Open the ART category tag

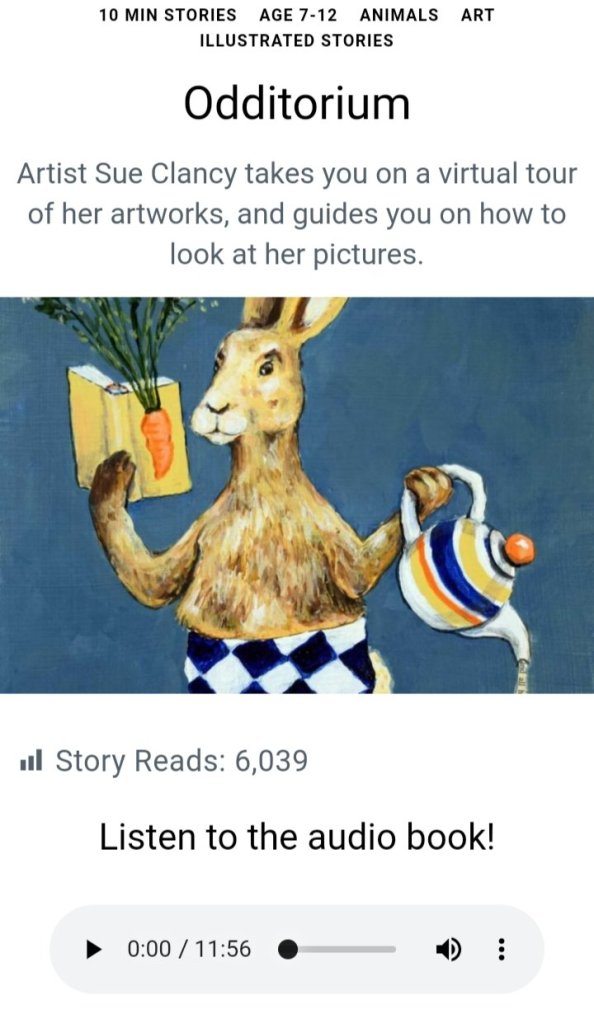pos(477,15)
